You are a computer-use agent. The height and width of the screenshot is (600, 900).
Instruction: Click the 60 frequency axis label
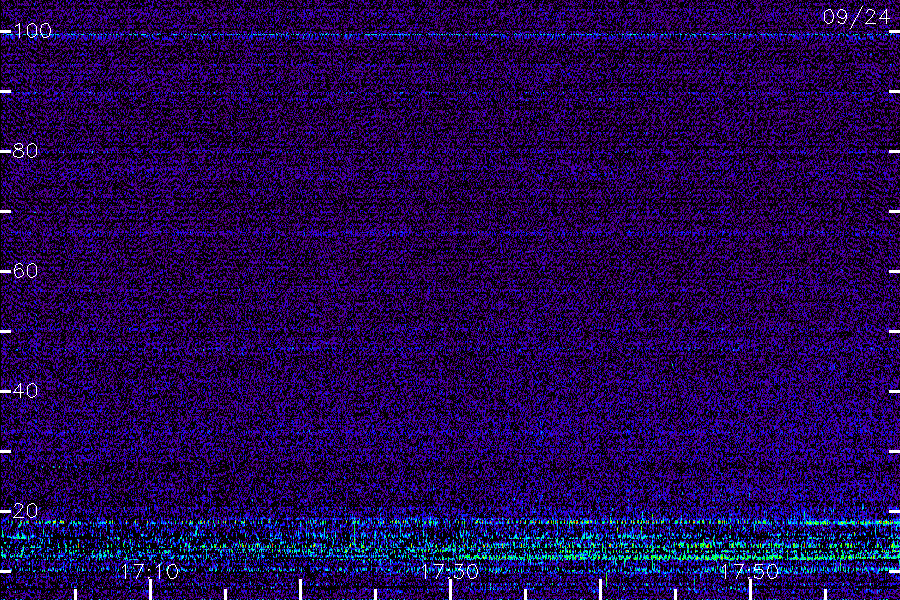click(x=25, y=270)
